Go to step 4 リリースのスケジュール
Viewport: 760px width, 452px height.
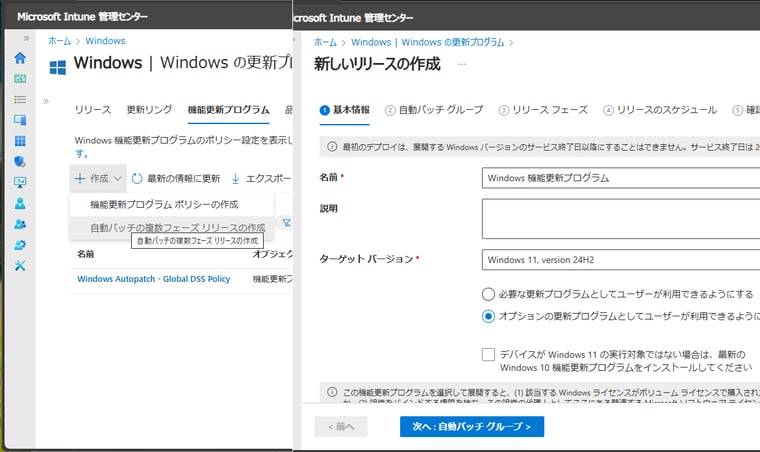click(x=660, y=110)
